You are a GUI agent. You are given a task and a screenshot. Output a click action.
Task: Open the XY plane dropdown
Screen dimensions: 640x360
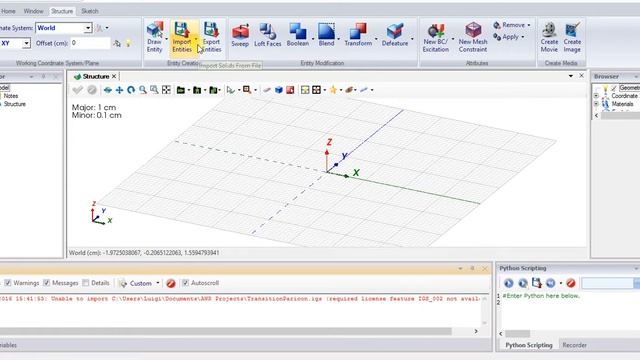click(26, 43)
